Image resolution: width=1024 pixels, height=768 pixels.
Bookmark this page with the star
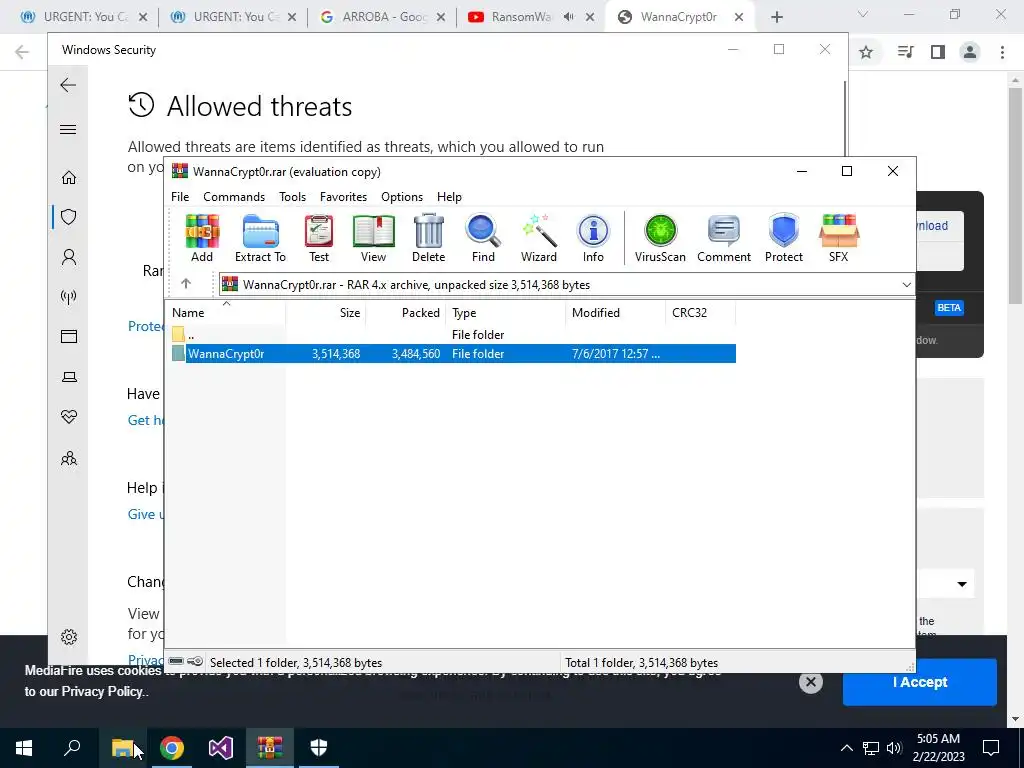click(x=866, y=52)
